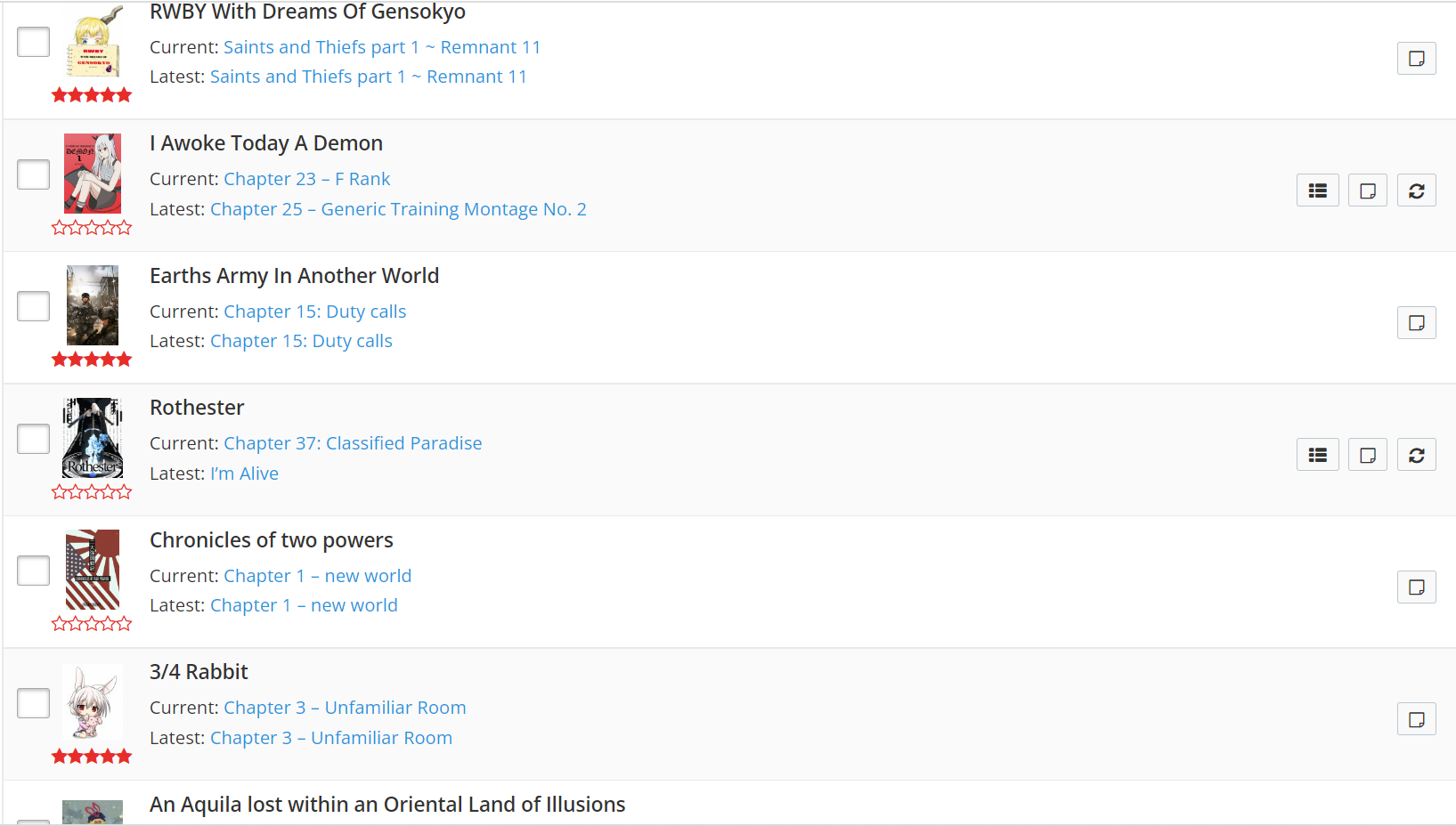Open note icon for RWBY With Dreams Of Gensokyo
This screenshot has width=1456, height=826.
[x=1416, y=59]
